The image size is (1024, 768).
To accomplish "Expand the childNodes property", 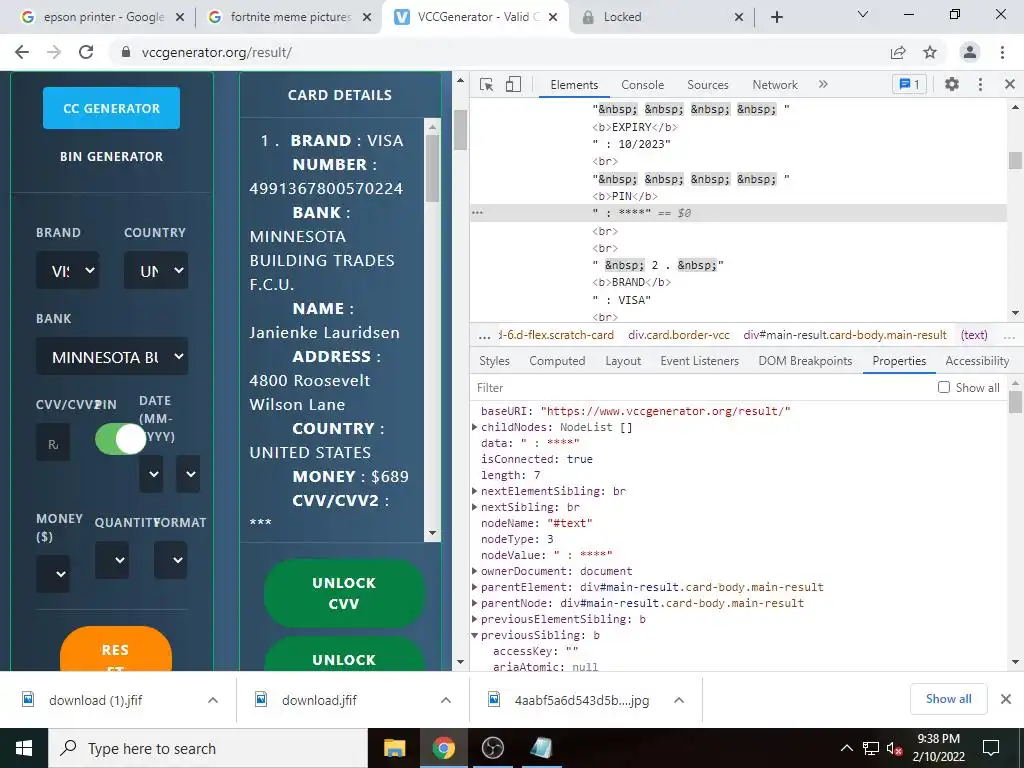I will point(475,427).
